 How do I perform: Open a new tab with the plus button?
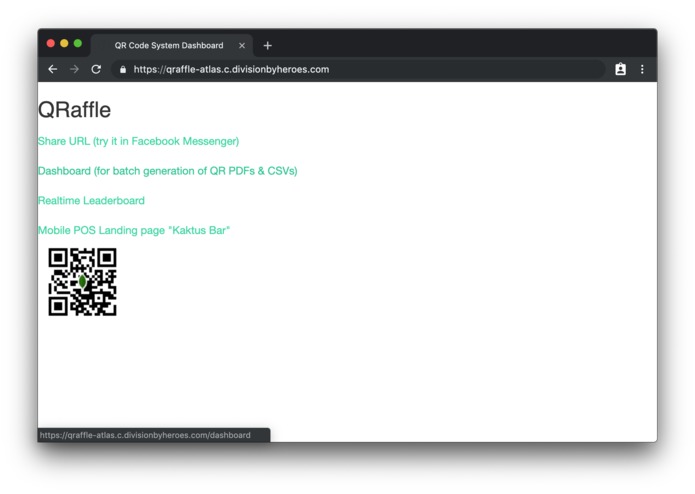[267, 46]
